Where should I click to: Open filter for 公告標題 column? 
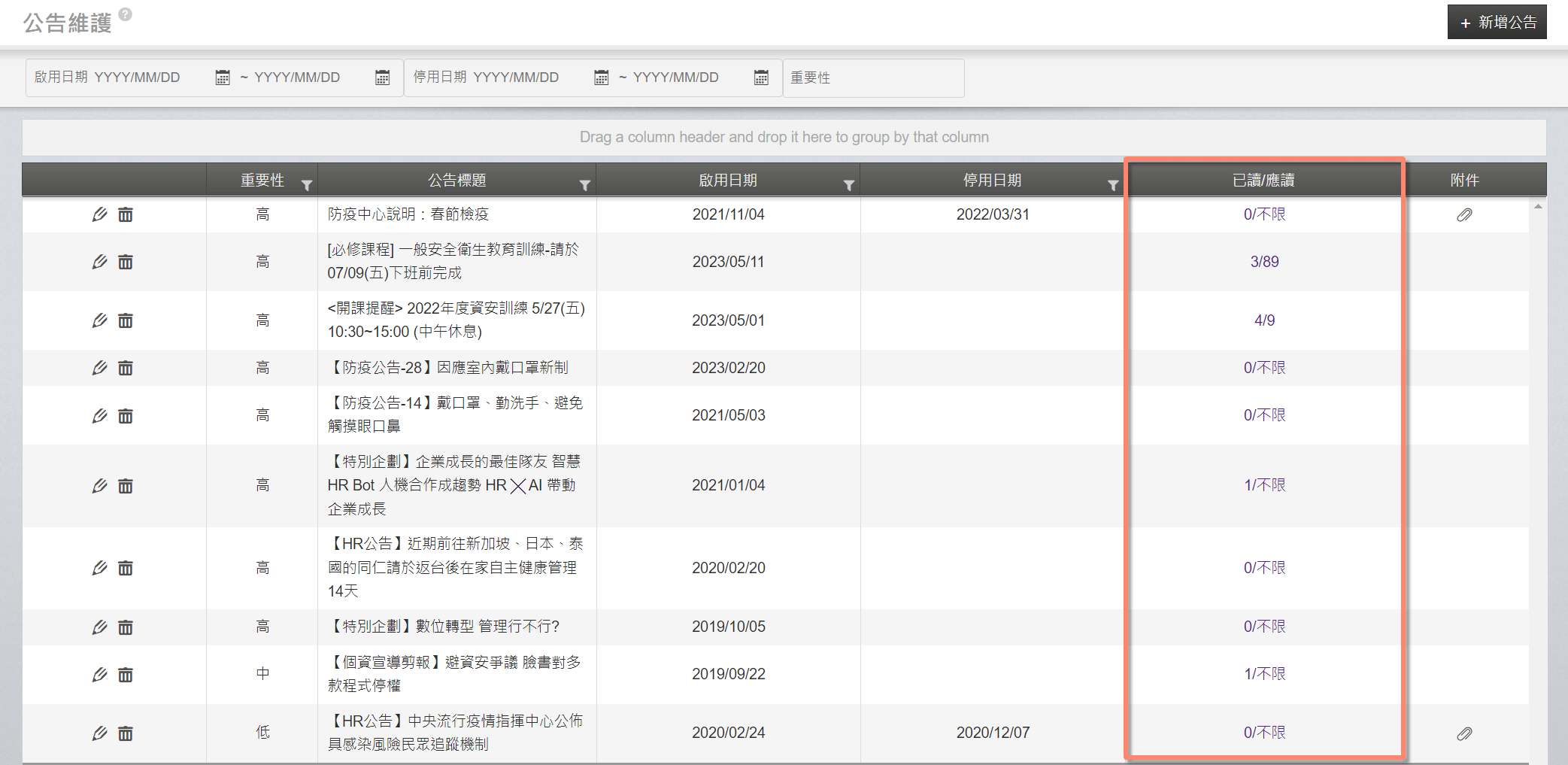(x=584, y=185)
